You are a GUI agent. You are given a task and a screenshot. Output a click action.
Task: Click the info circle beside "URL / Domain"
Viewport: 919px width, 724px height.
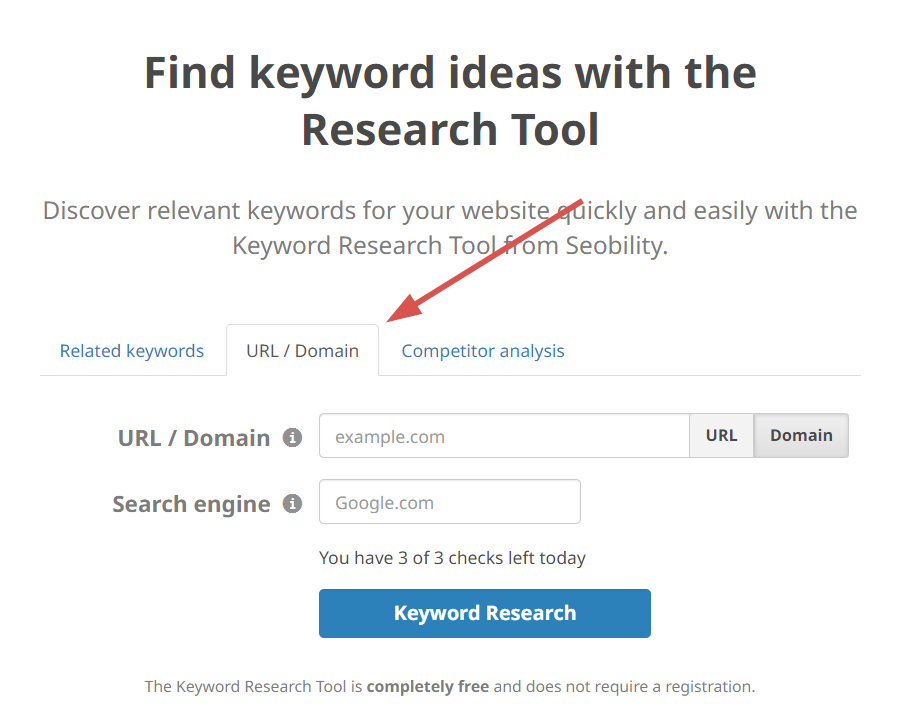291,436
